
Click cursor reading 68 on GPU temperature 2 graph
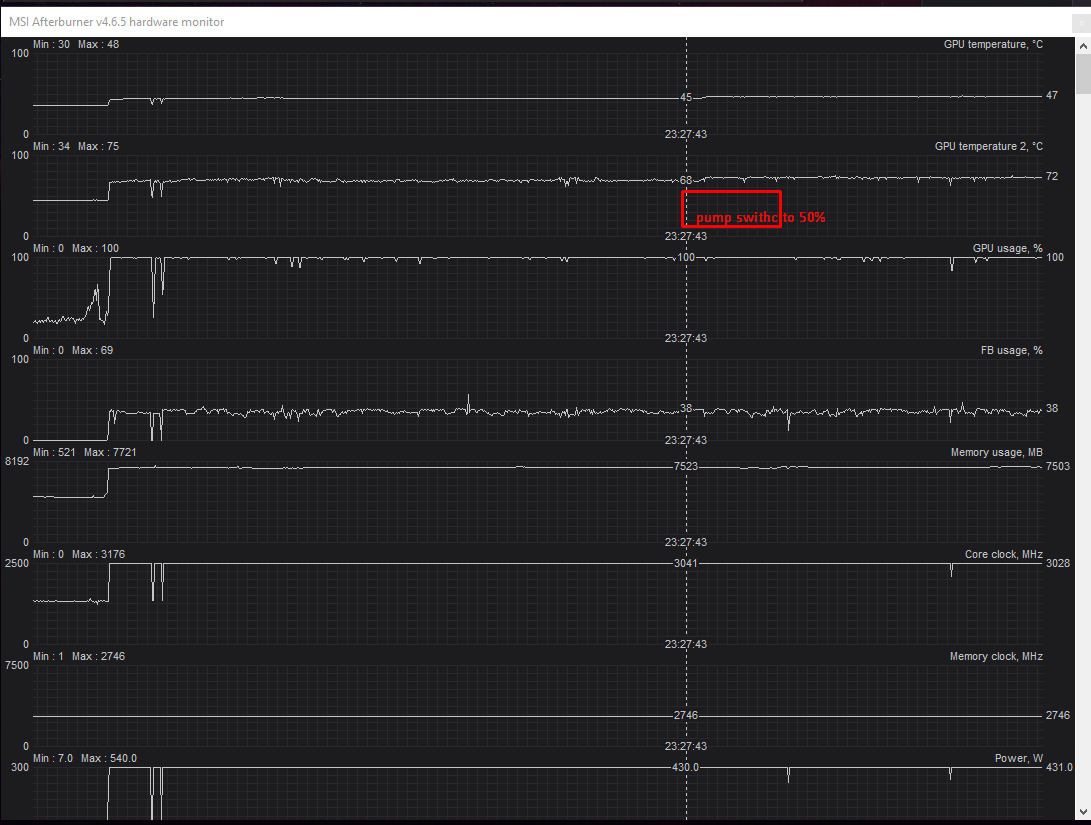(x=686, y=181)
